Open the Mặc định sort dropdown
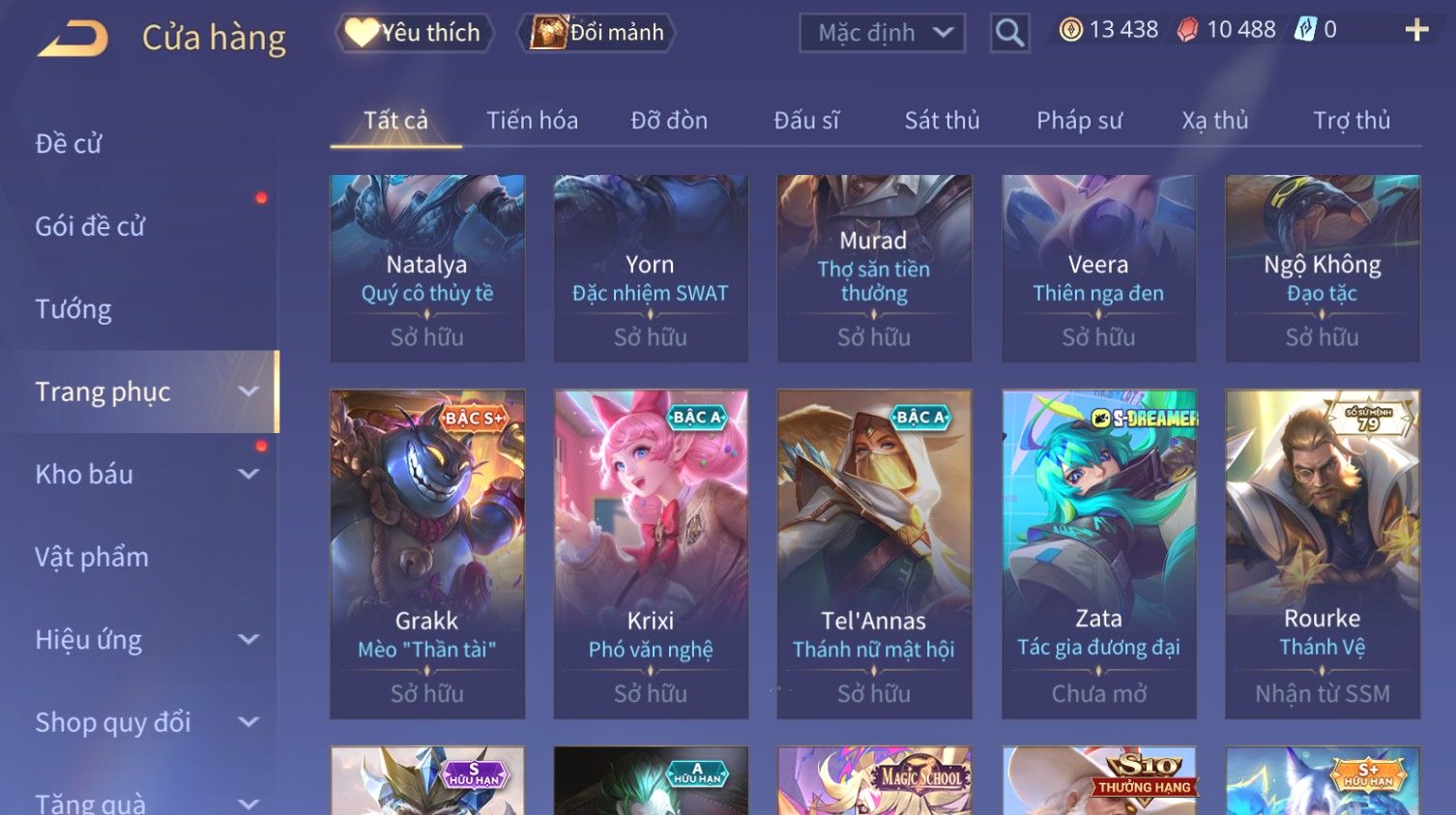The width and height of the screenshot is (1456, 815). [x=882, y=33]
